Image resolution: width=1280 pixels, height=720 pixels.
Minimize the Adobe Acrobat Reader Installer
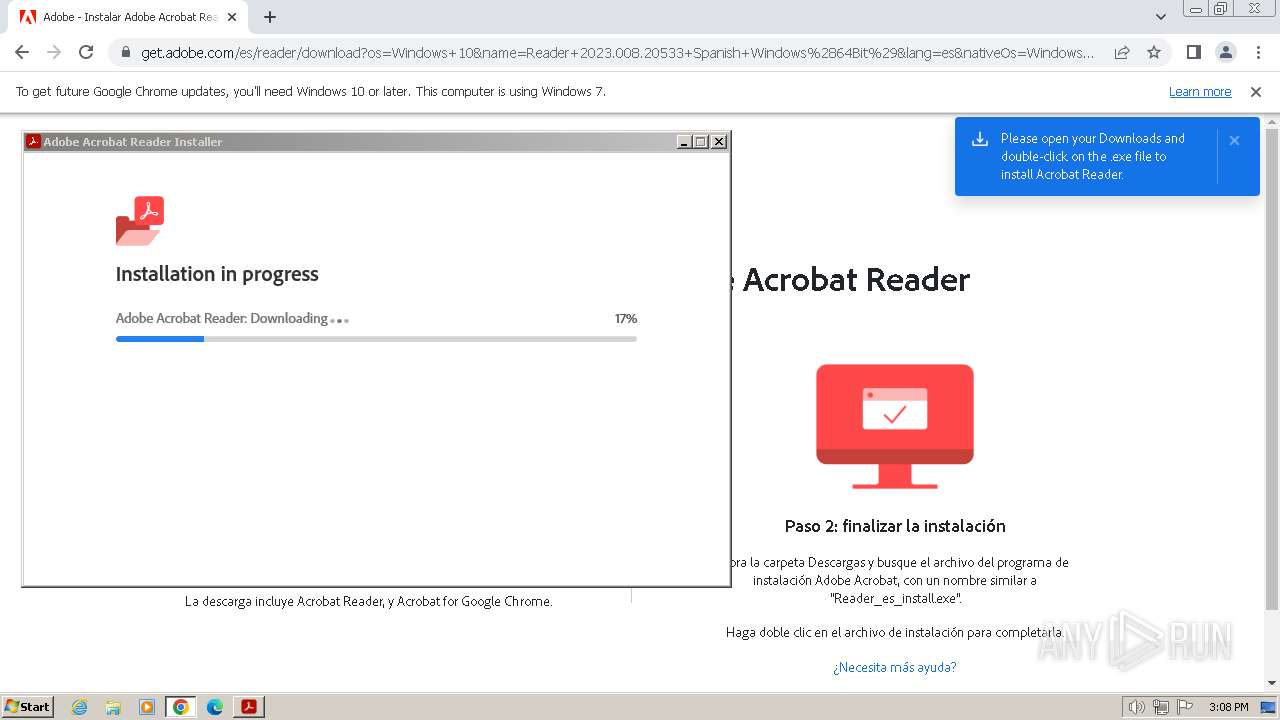pyautogui.click(x=684, y=142)
